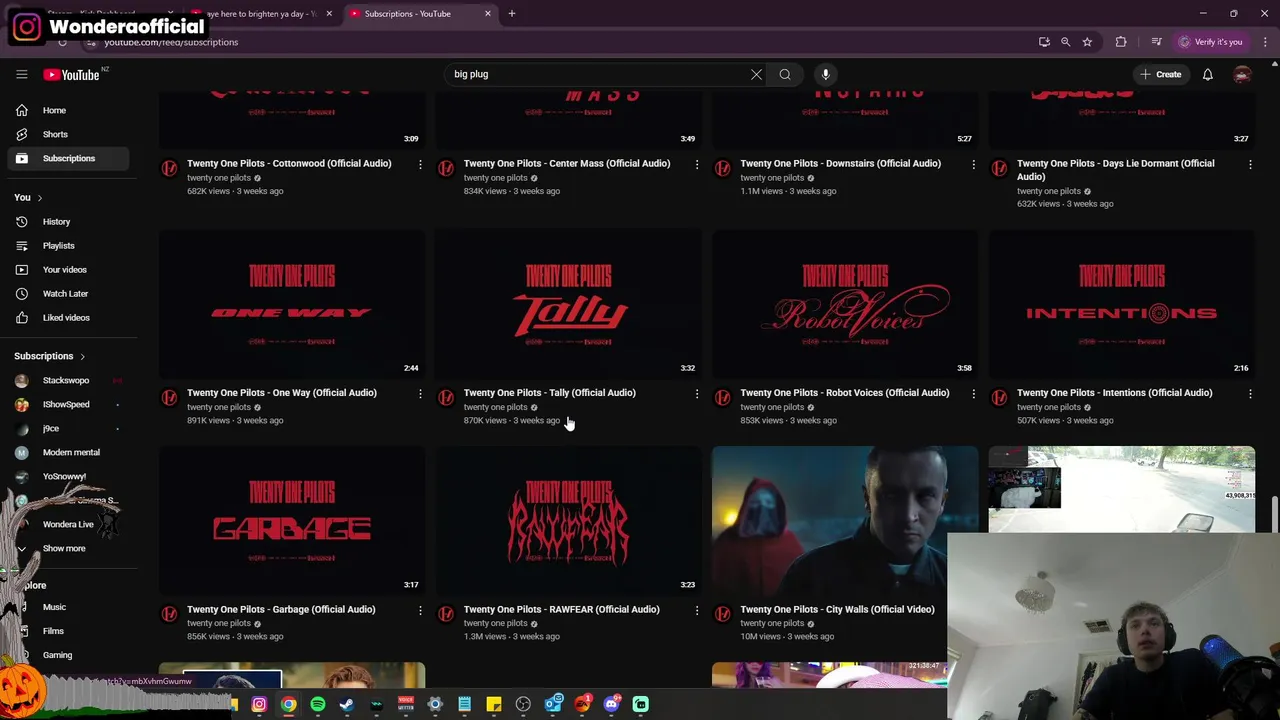
Task: Play the Garbage video thumbnail
Action: [292, 520]
